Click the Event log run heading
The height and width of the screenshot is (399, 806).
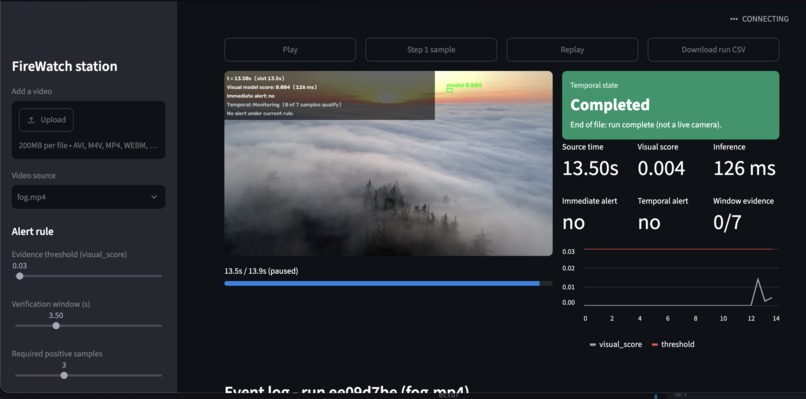(347, 391)
